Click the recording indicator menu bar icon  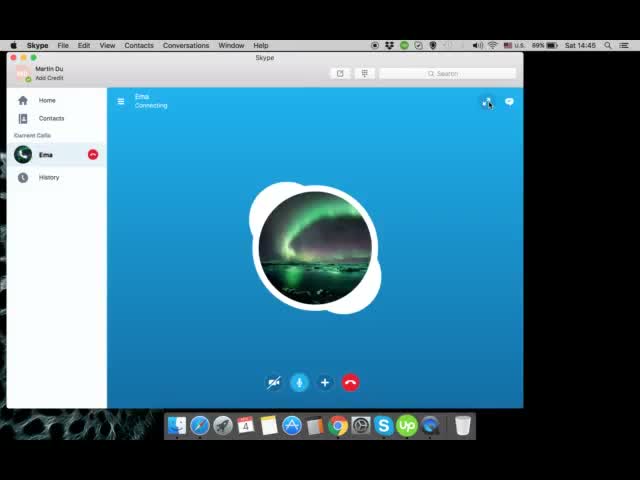coord(375,45)
